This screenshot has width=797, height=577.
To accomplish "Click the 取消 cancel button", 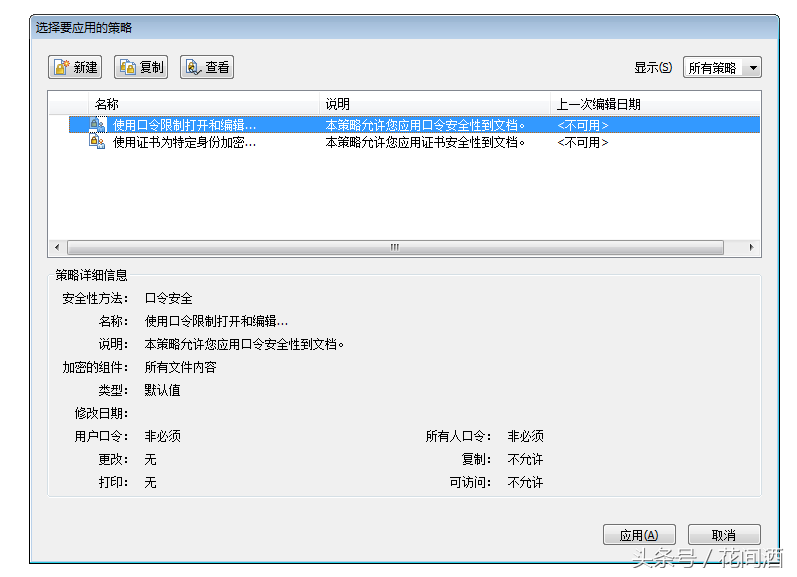I will pos(724,535).
